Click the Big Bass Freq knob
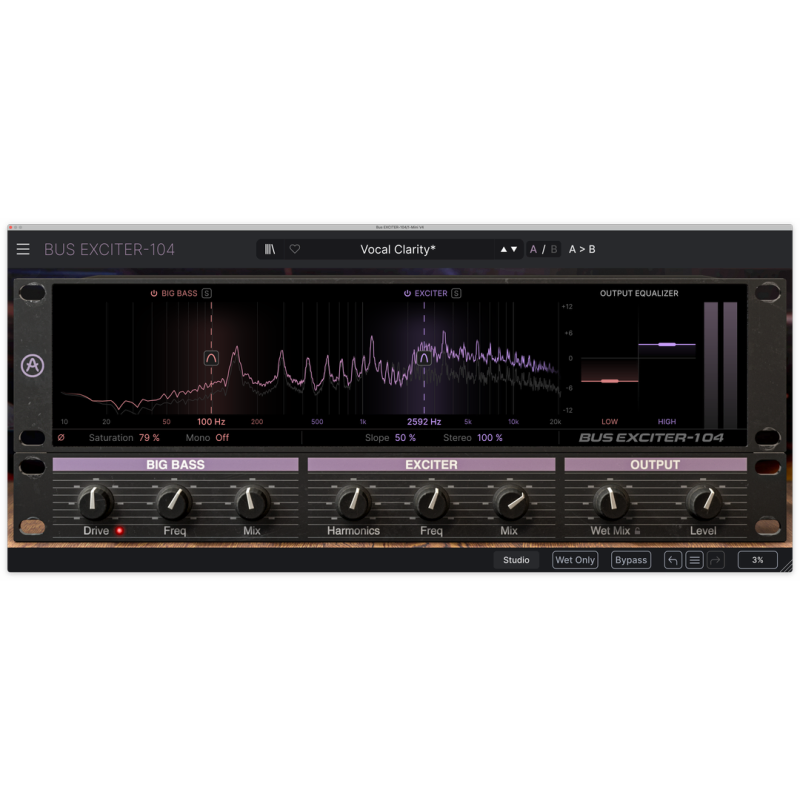Viewport: 800px width, 800px height. [x=174, y=502]
